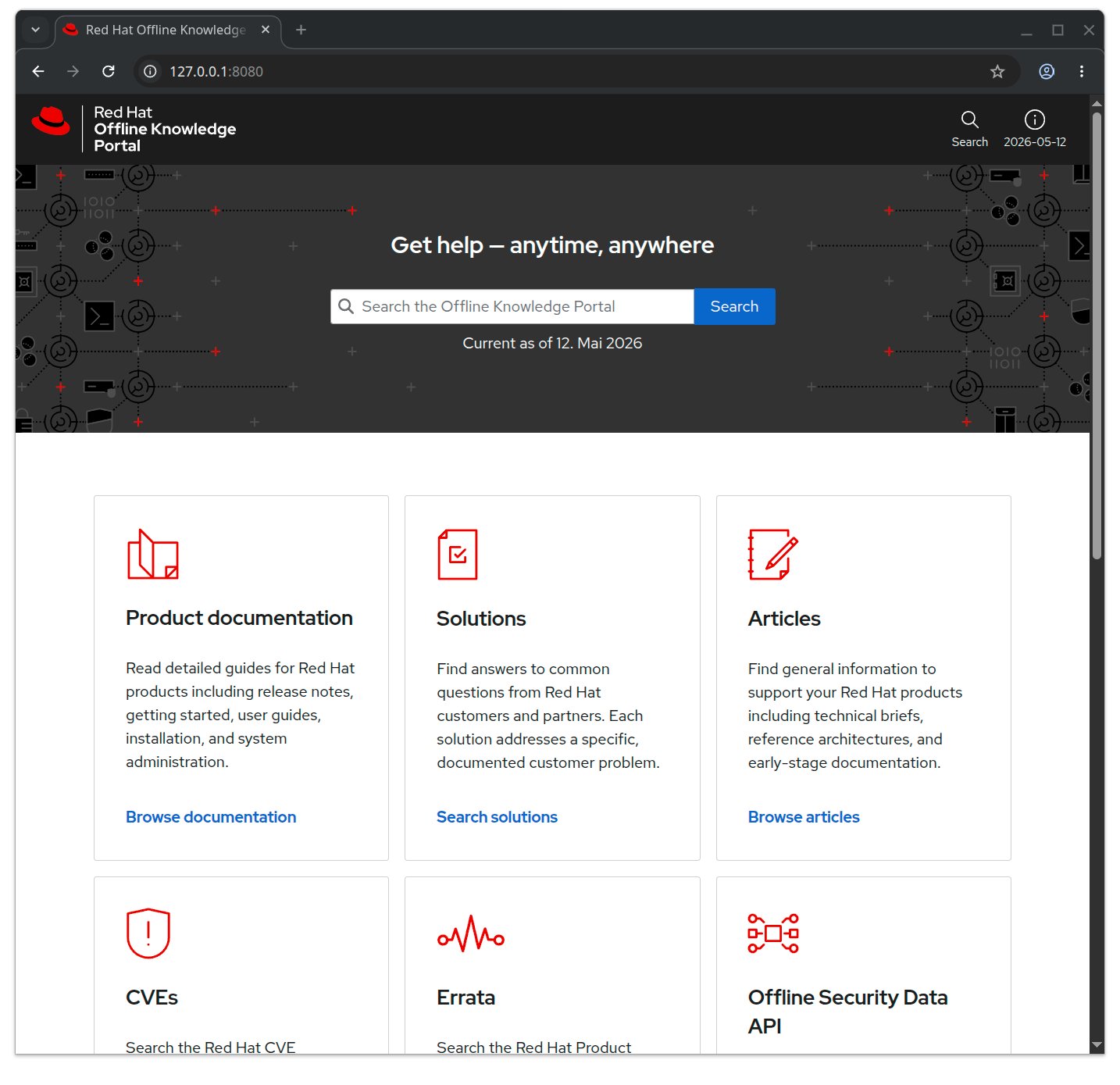
Task: Click the CVEs heading
Action: [152, 998]
